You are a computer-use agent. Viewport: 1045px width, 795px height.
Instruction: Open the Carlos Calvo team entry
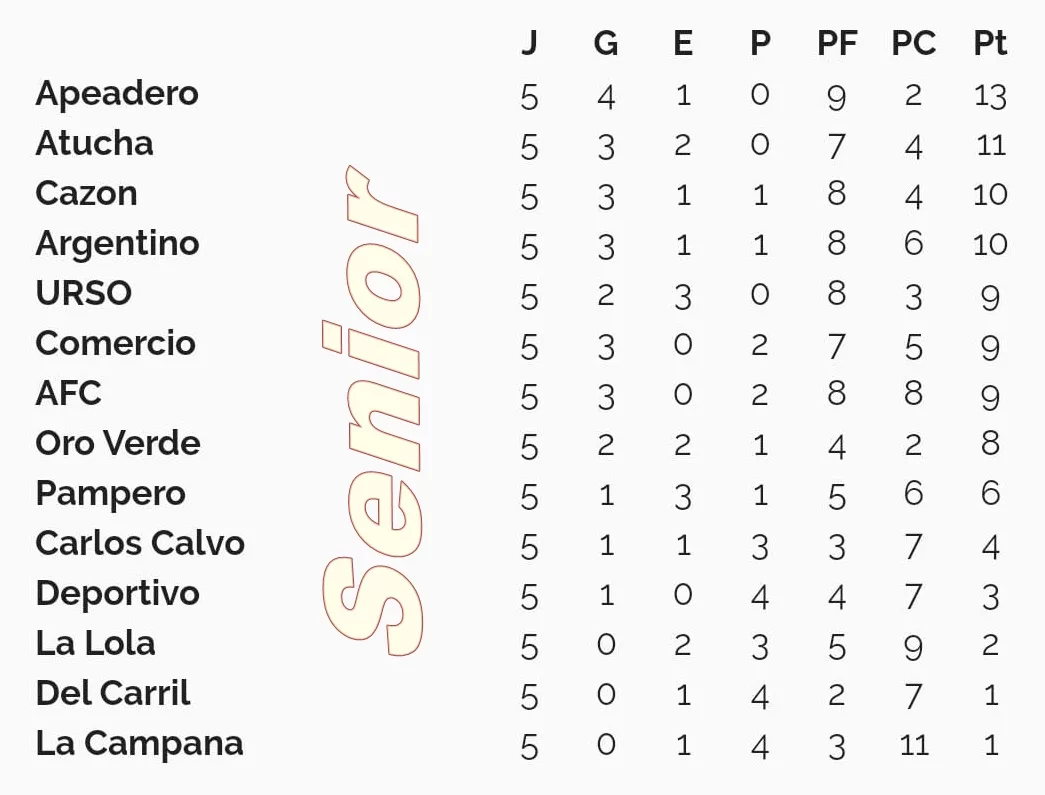[140, 544]
